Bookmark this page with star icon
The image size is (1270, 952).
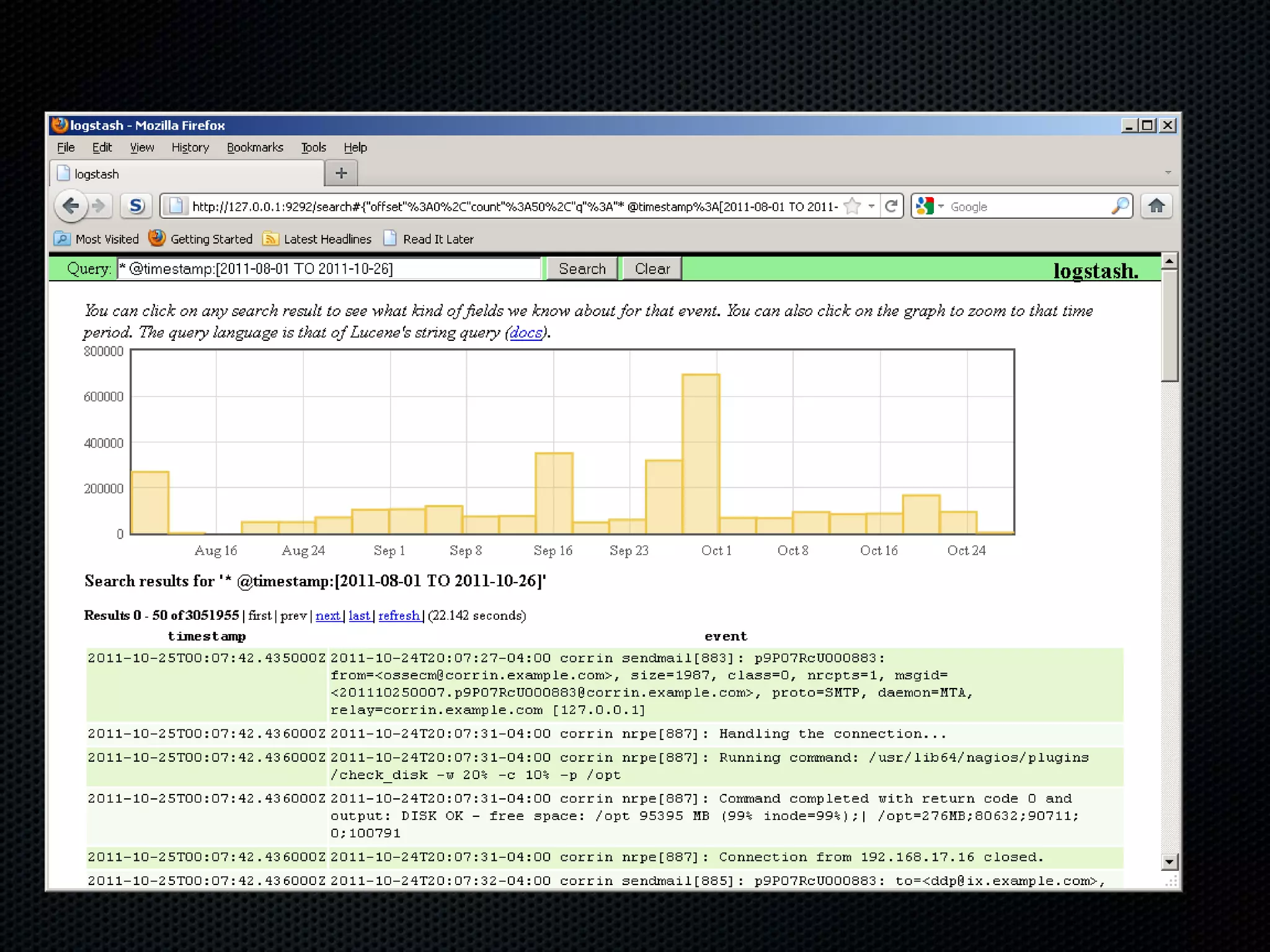(x=853, y=206)
